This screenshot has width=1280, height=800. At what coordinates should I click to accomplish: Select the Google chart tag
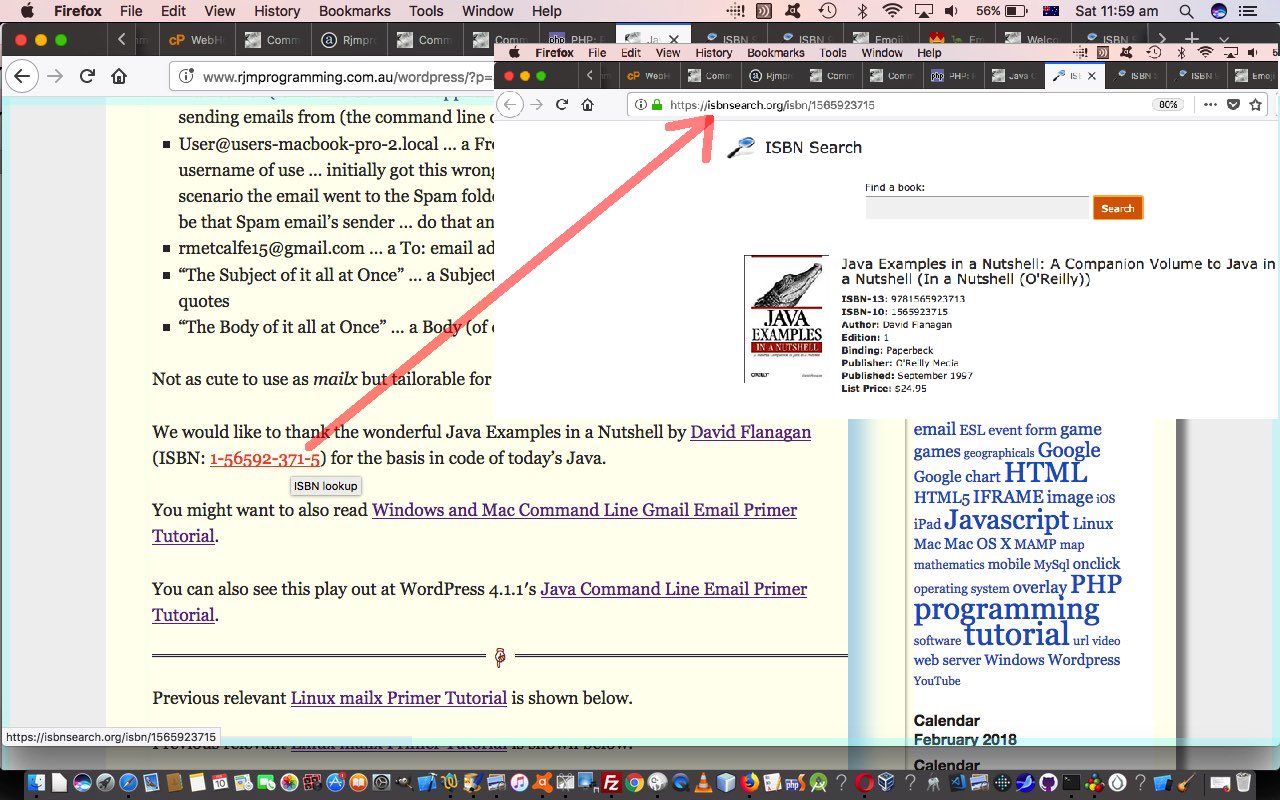click(957, 477)
